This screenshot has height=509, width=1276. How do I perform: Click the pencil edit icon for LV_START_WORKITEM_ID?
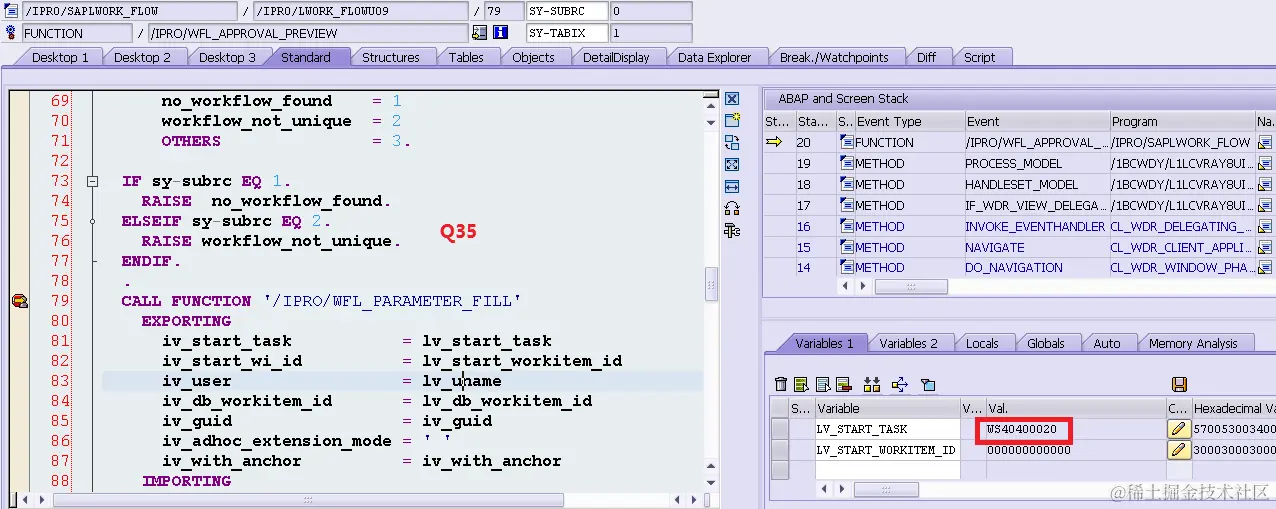click(x=1178, y=450)
